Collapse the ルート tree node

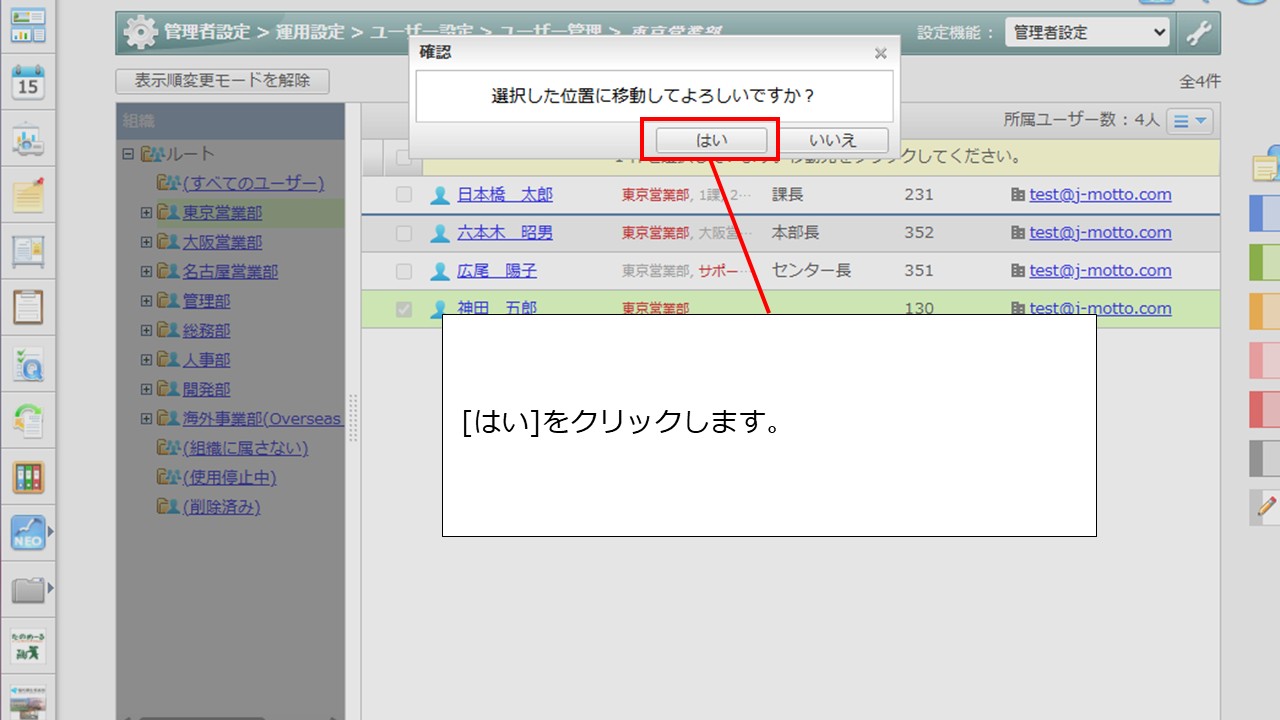(x=127, y=154)
